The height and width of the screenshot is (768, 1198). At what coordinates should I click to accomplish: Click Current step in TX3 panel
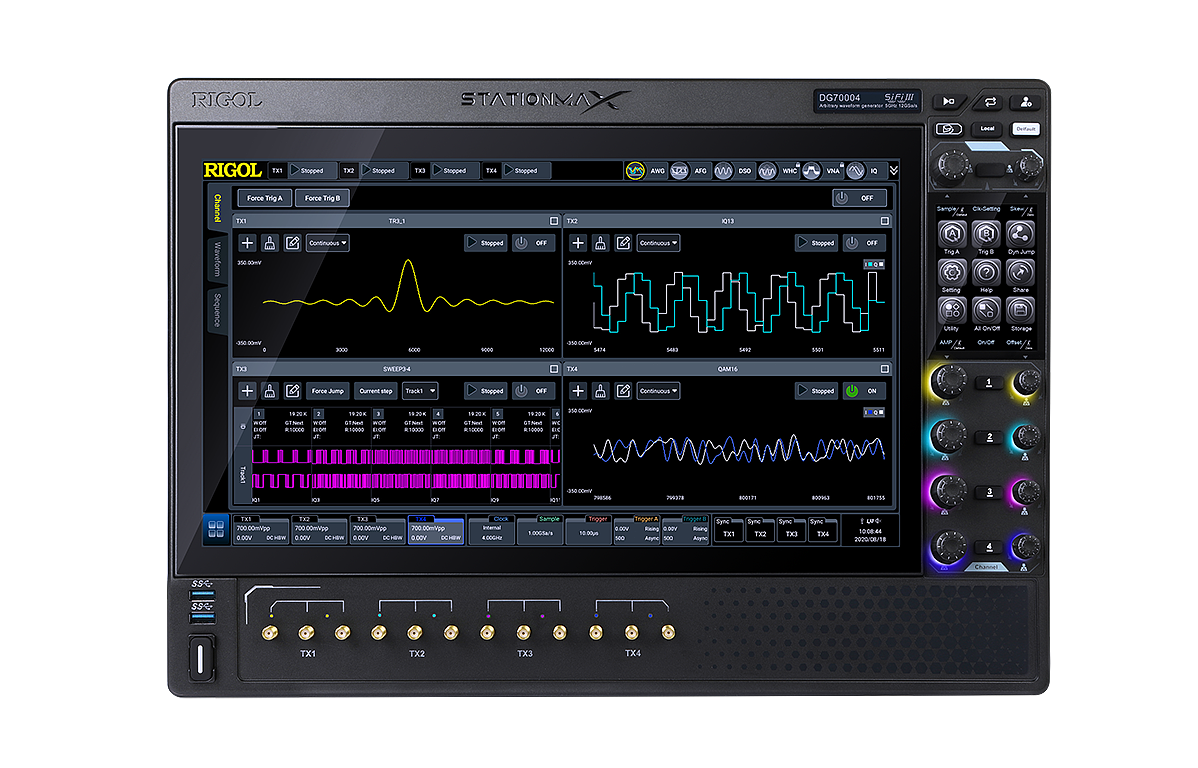tap(376, 390)
